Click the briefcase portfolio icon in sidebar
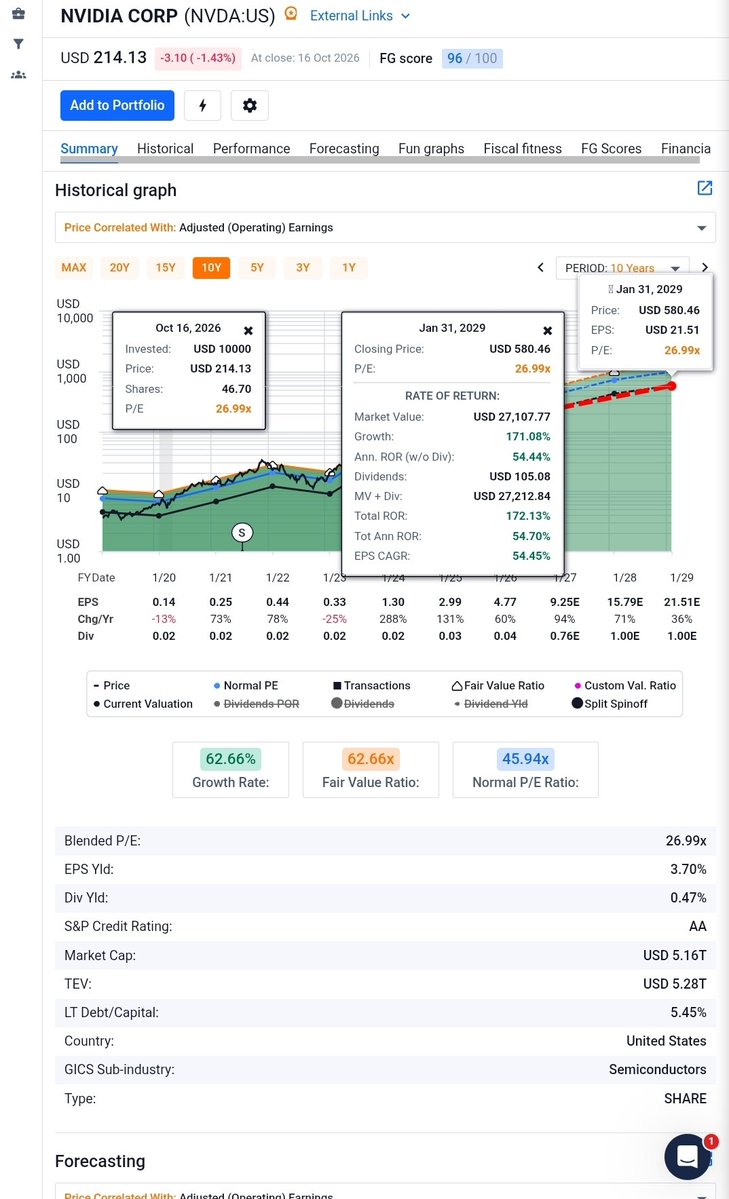 tap(18, 14)
